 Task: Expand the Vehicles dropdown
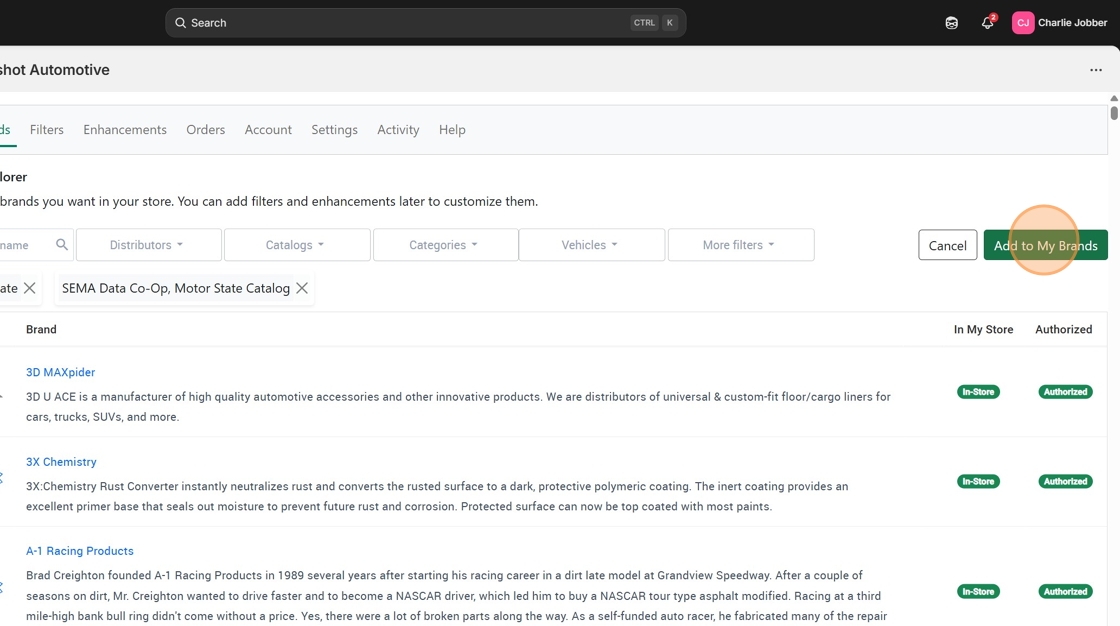pos(592,244)
